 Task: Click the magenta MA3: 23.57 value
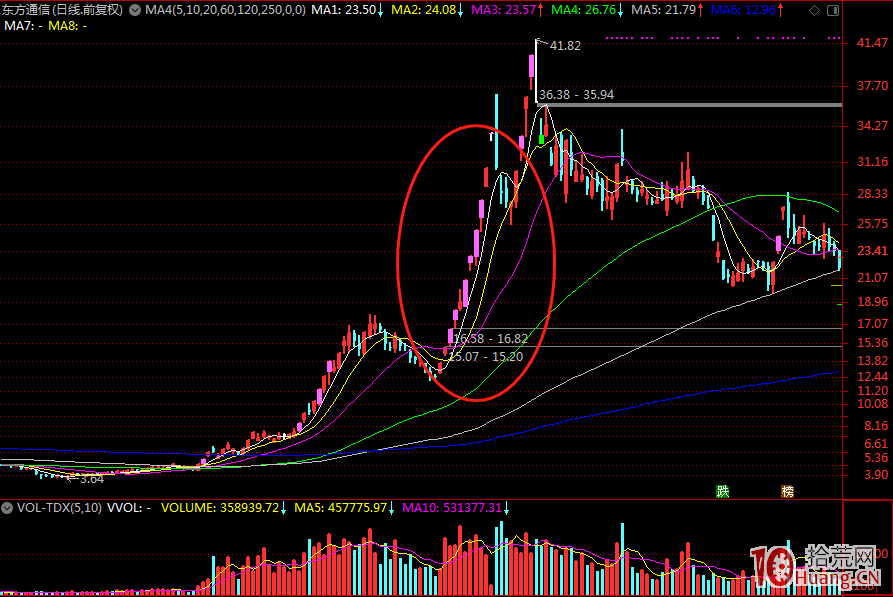tap(503, 10)
